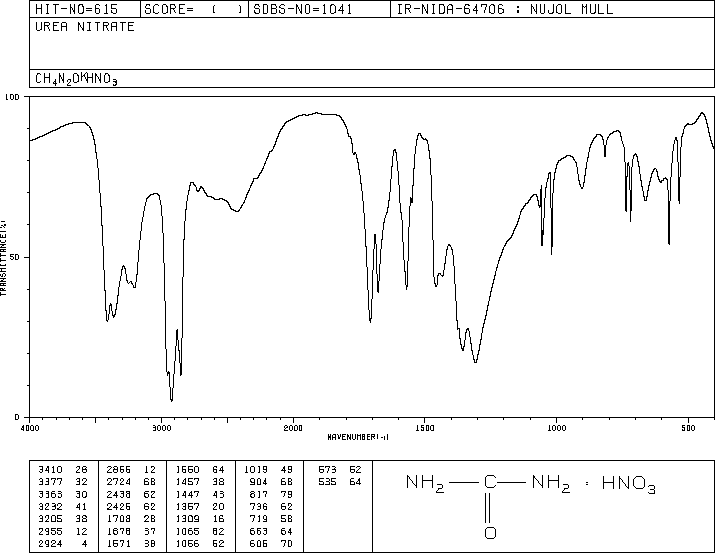Click the O atom below the double bond
Screen dimensions: 715x553
[490, 532]
